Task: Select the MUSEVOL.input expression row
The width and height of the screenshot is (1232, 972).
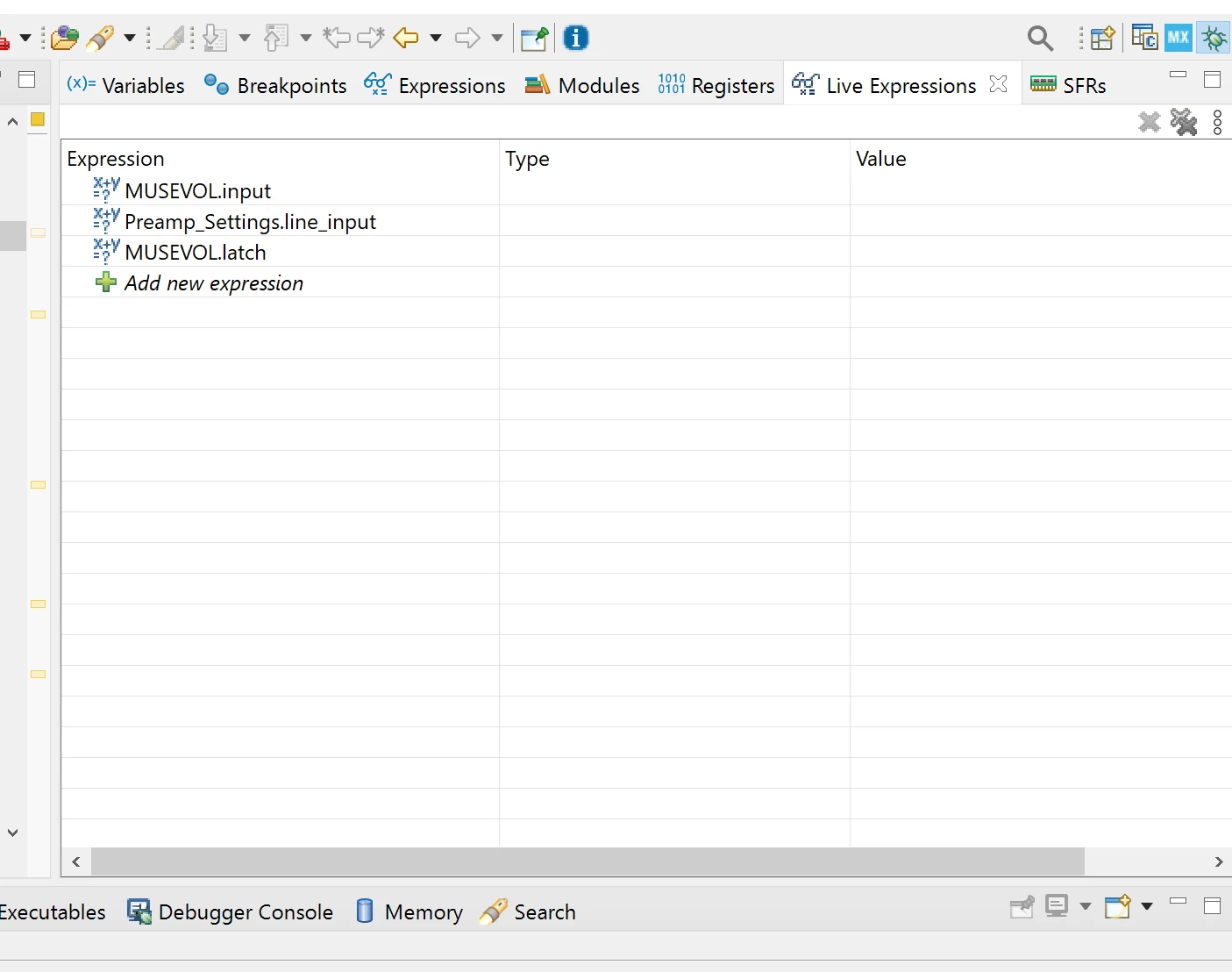Action: coord(646,190)
